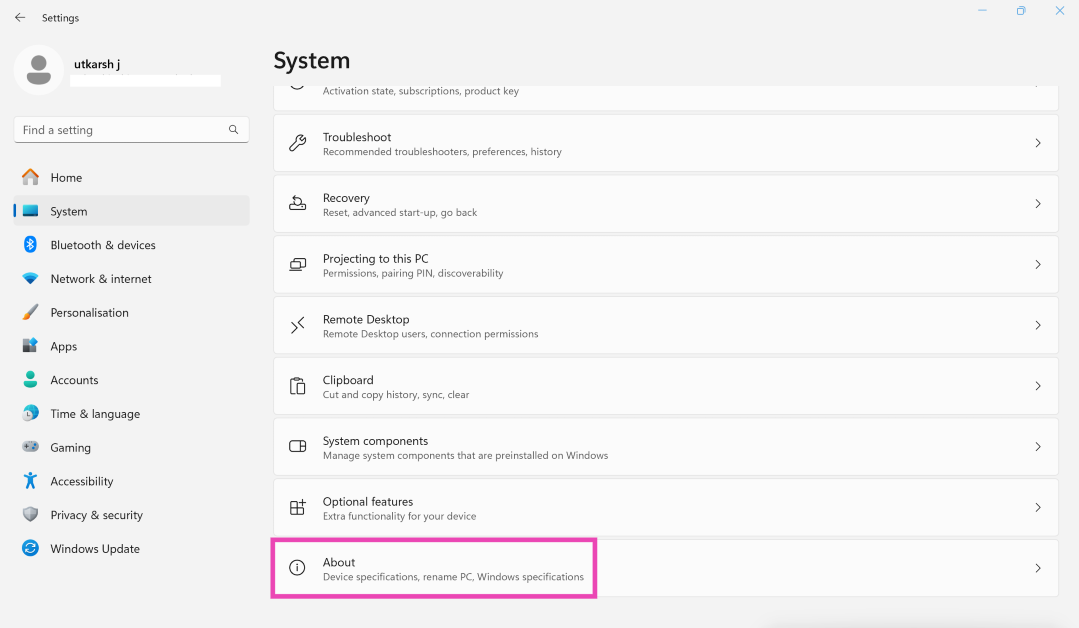
Task: Open Optional features settings
Action: [665, 508]
